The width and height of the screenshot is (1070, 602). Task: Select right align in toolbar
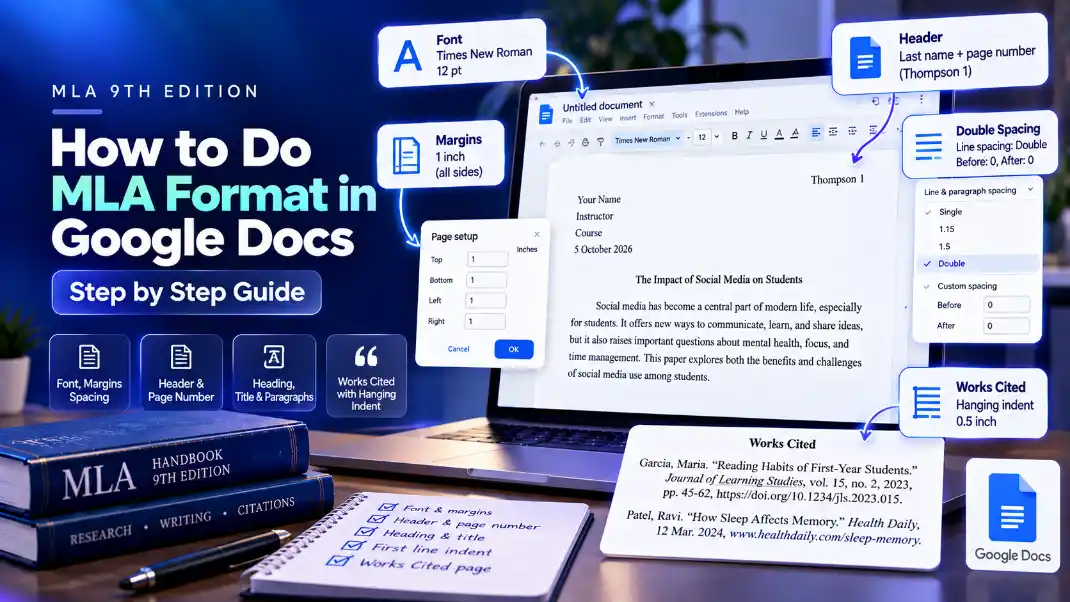click(852, 131)
